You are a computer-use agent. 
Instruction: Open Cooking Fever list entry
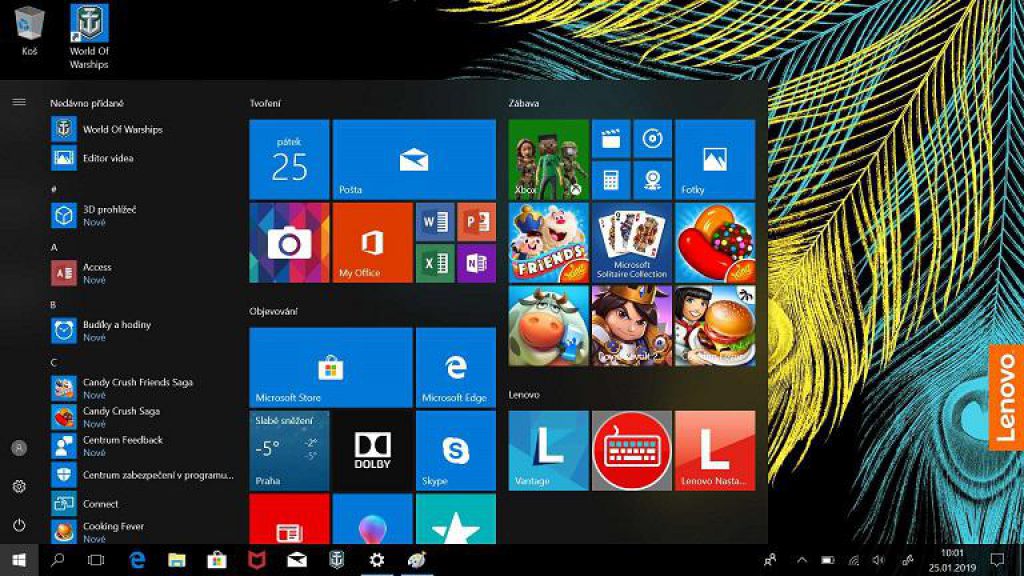tap(142, 532)
